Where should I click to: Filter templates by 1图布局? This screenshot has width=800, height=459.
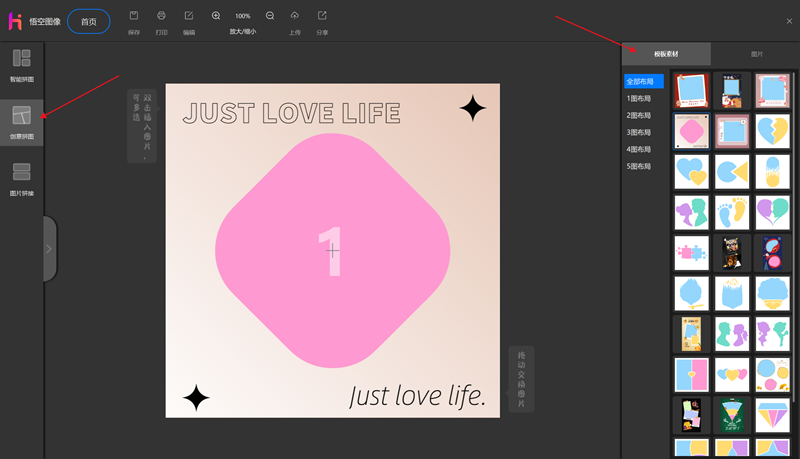[x=638, y=98]
